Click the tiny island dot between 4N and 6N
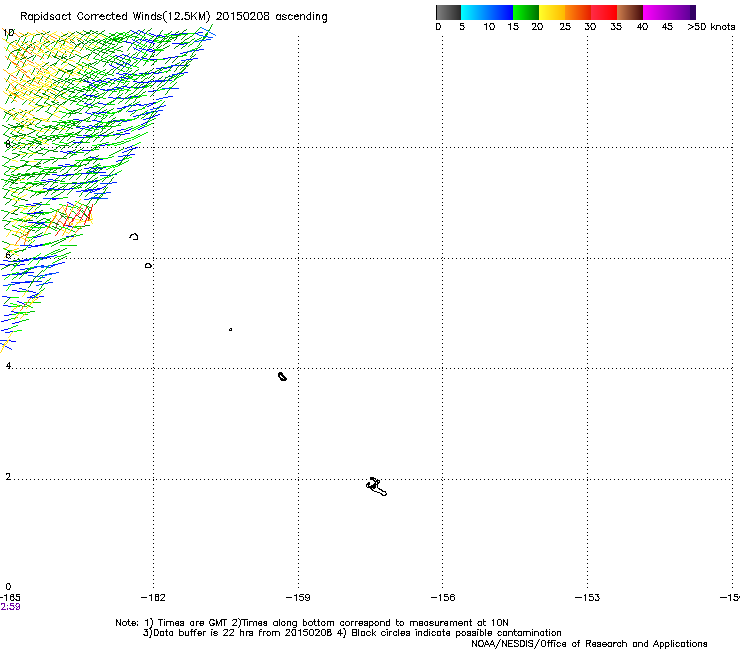 230,329
